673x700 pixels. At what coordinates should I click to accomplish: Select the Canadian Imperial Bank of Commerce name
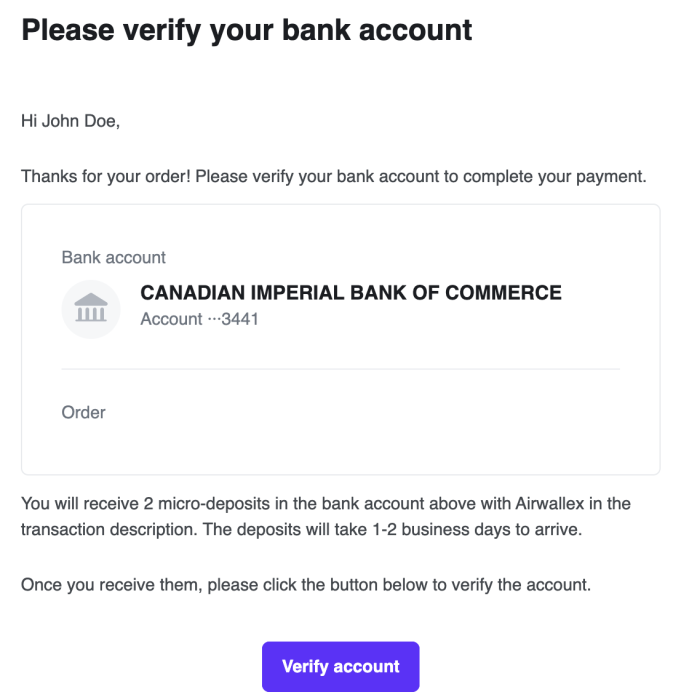tap(351, 293)
